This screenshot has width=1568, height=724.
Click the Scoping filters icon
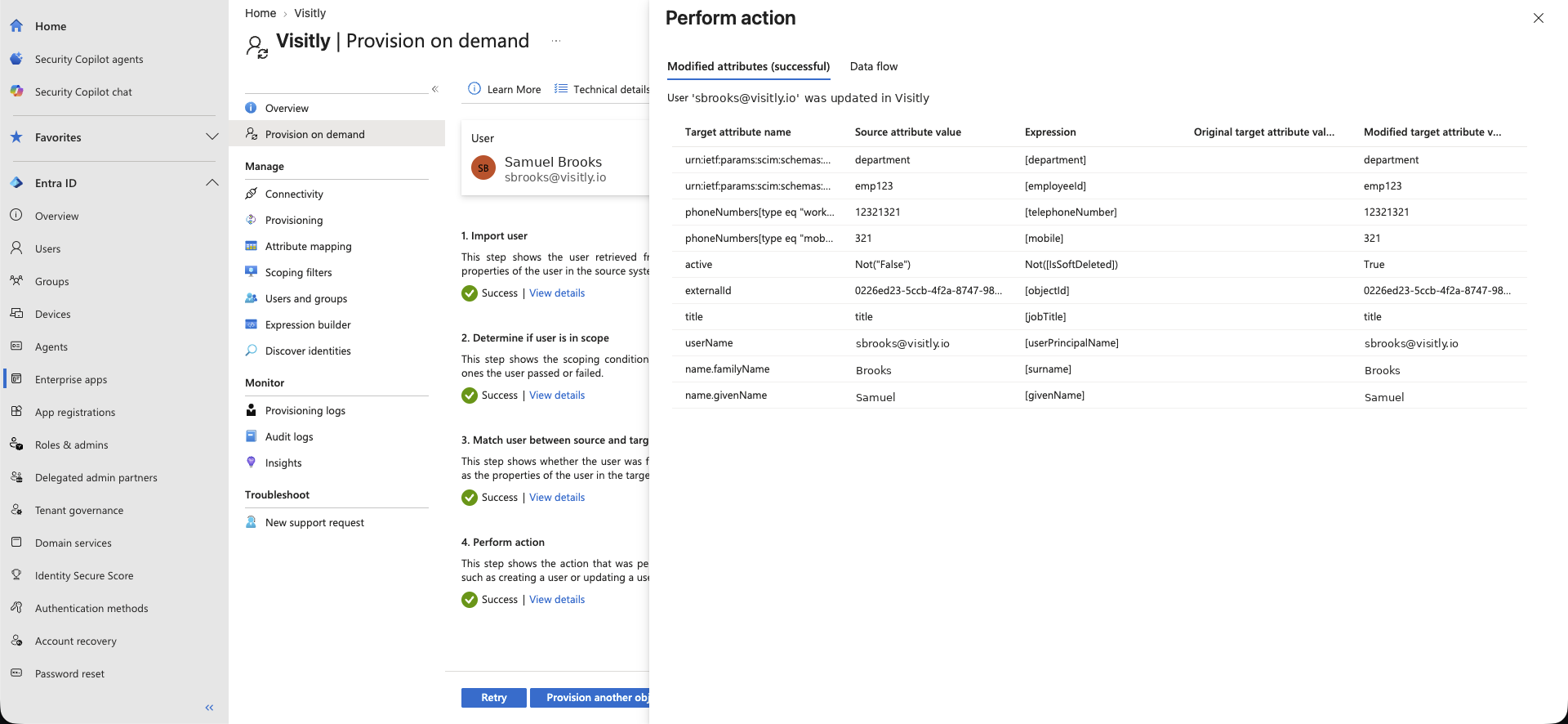(252, 272)
